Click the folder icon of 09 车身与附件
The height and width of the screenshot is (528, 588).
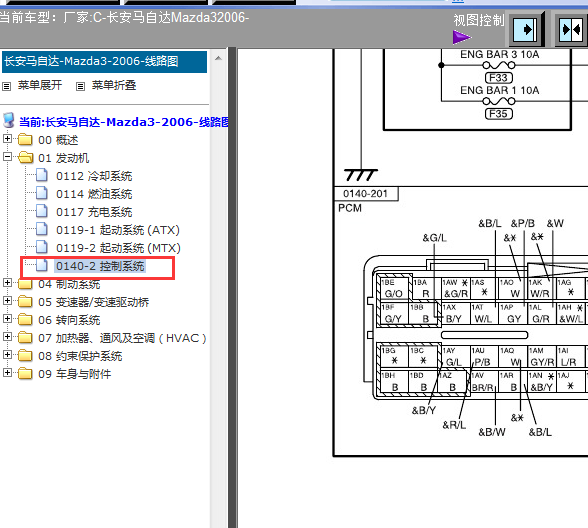(x=25, y=374)
